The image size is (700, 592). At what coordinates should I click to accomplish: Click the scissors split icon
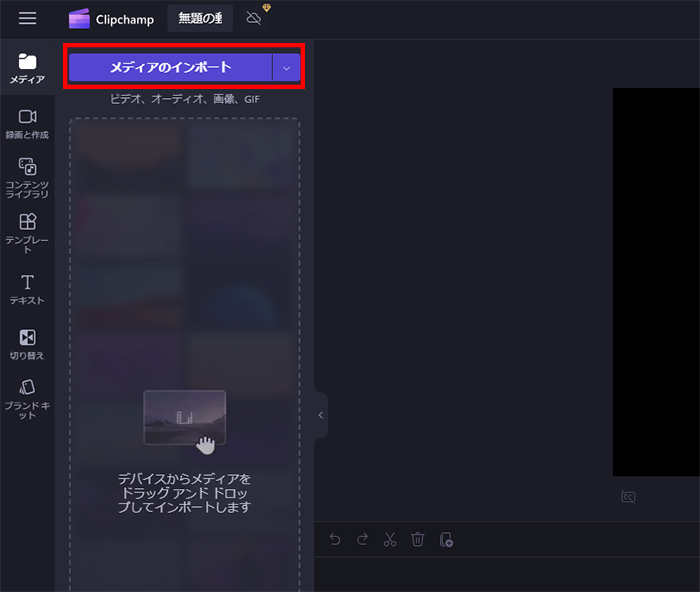390,539
